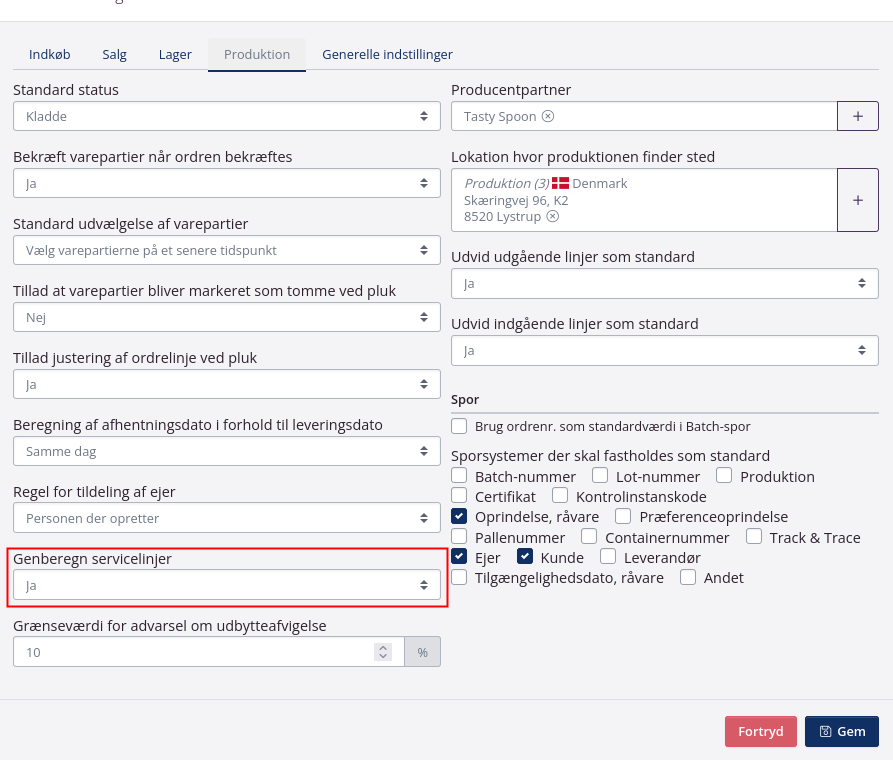Open Genberegn servicelinjer dropdown

tap(227, 585)
